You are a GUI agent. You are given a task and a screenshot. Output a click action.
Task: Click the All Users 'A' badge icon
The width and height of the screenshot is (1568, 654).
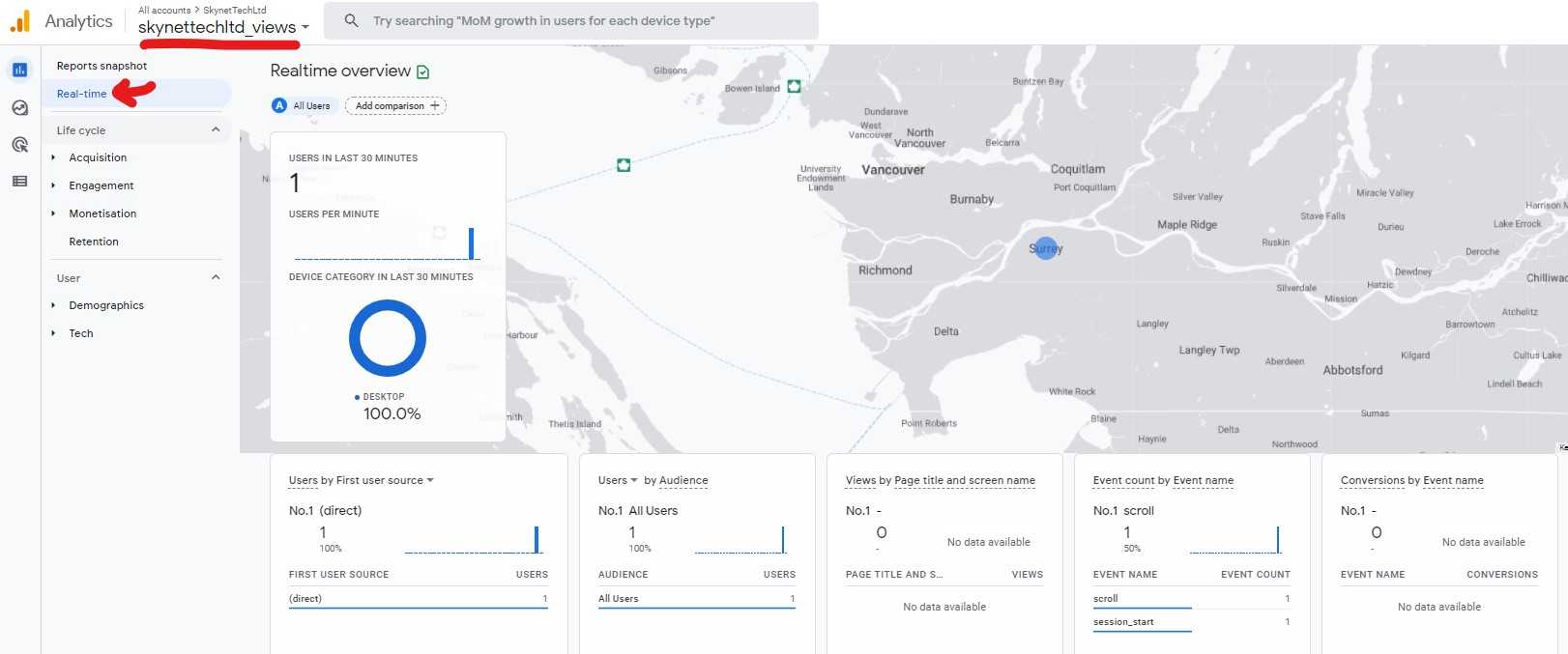pyautogui.click(x=279, y=105)
